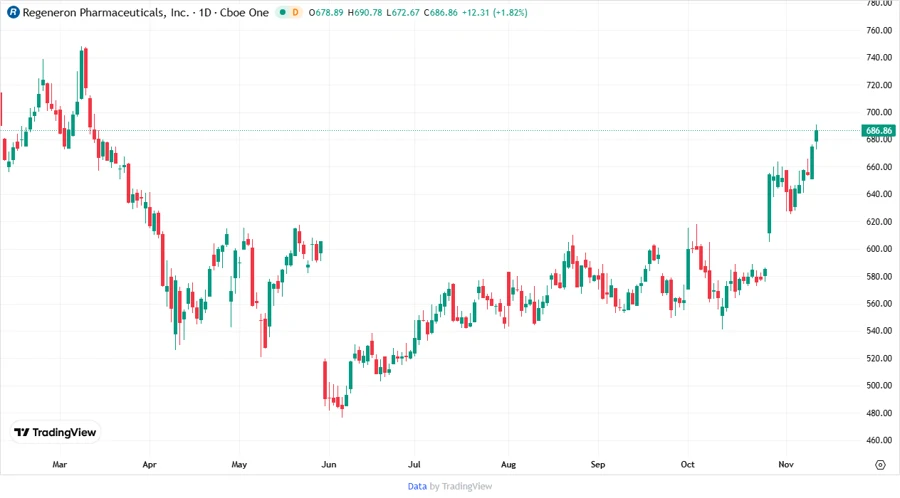Open the 'Data' link below chart
This screenshot has width=900, height=498.
(417, 487)
